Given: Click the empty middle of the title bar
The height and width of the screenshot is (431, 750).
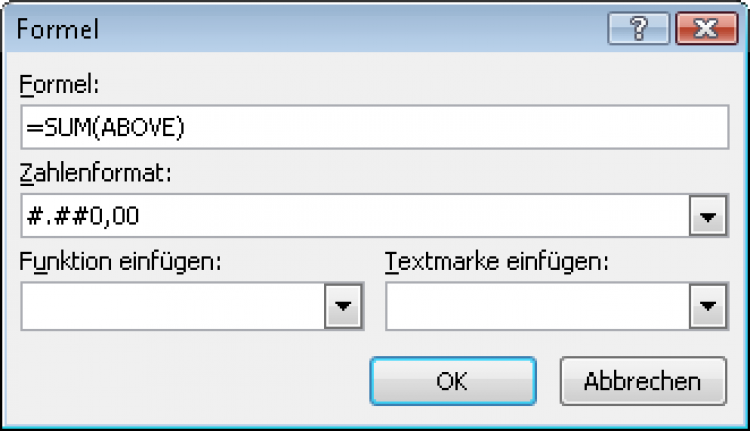Looking at the screenshot, I should click(350, 30).
